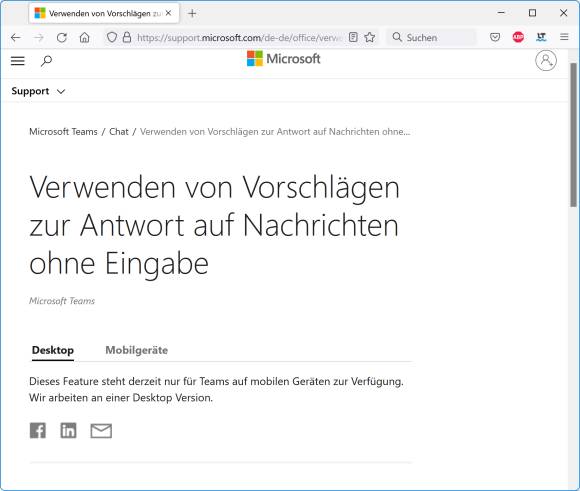Switch to the Desktop tab
The image size is (580, 491).
click(x=53, y=350)
